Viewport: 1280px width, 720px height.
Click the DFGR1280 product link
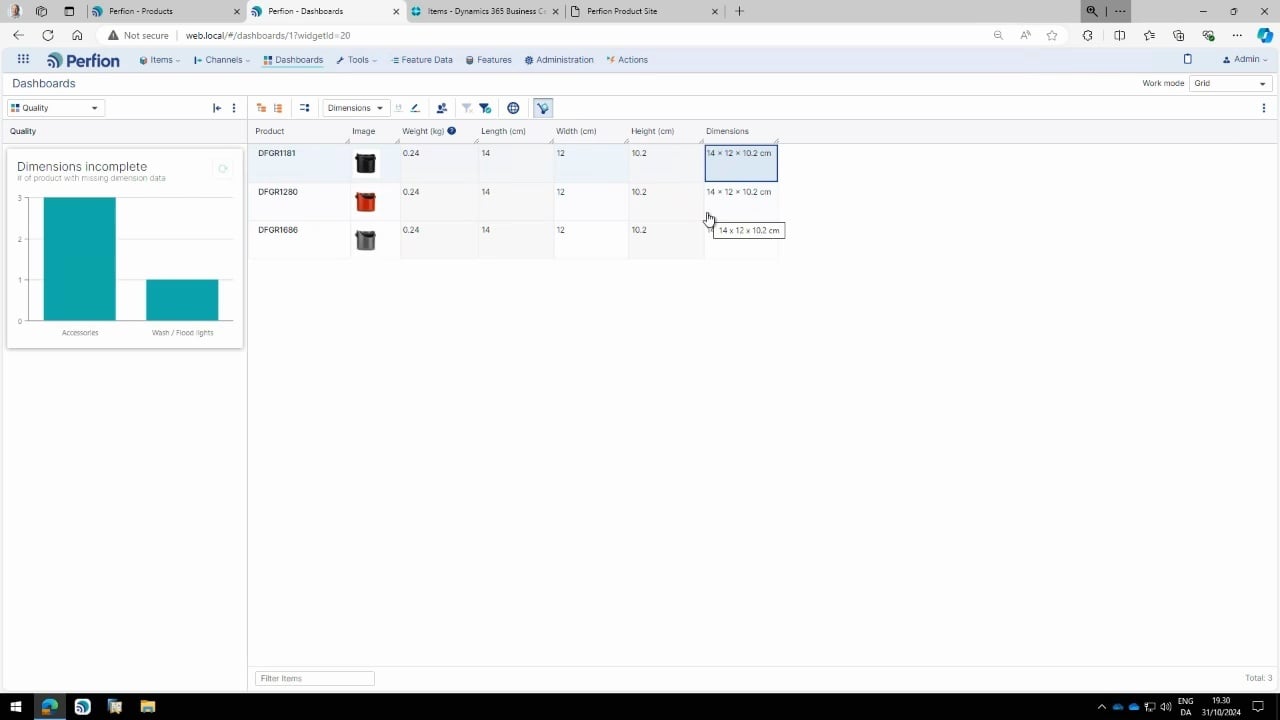277,191
